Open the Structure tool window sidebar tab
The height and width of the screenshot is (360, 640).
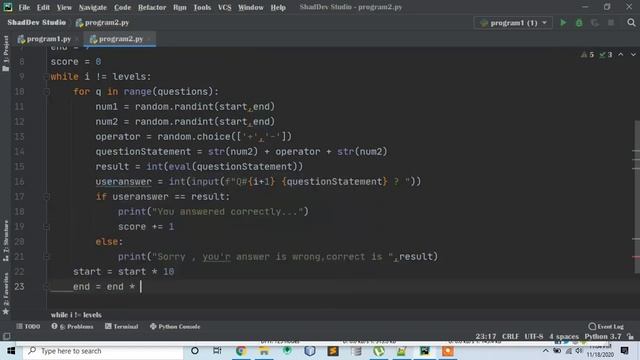click(x=6, y=241)
